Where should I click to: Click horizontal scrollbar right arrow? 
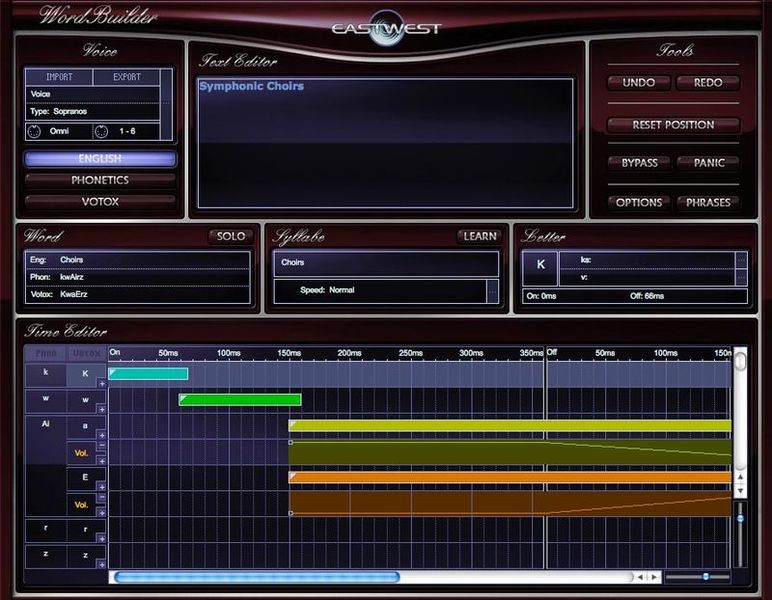click(654, 577)
